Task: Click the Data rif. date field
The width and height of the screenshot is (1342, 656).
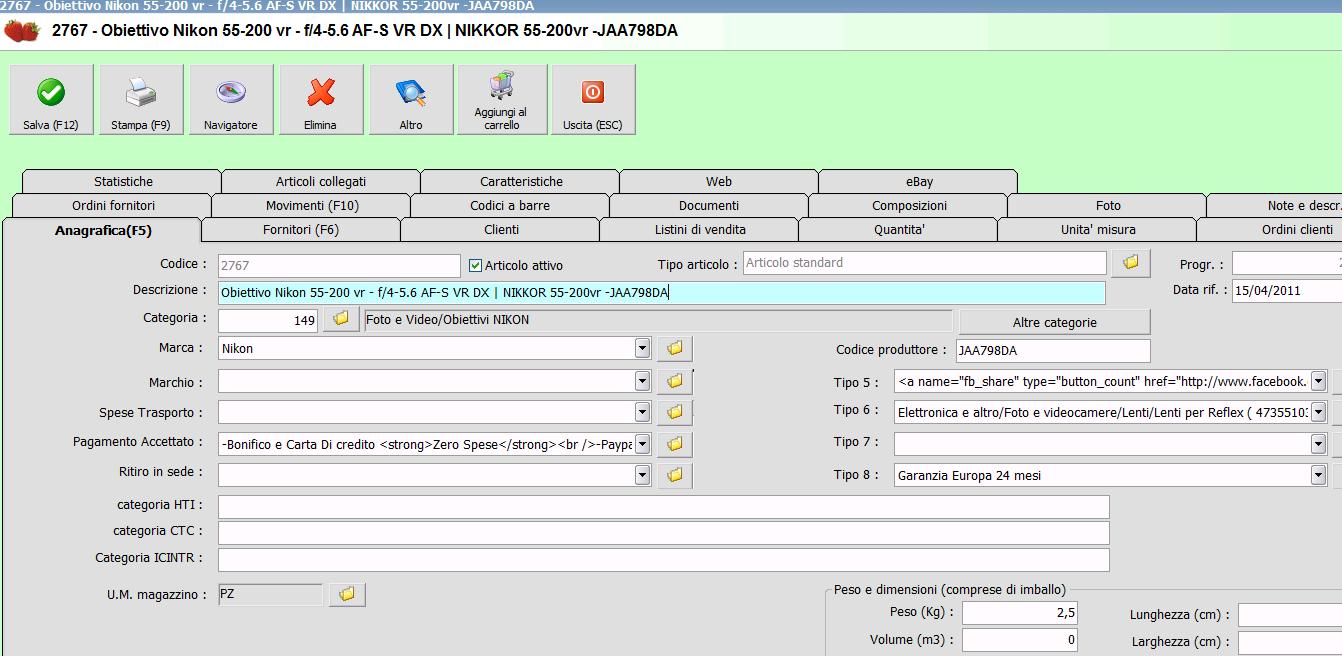Action: pyautogui.click(x=1287, y=291)
